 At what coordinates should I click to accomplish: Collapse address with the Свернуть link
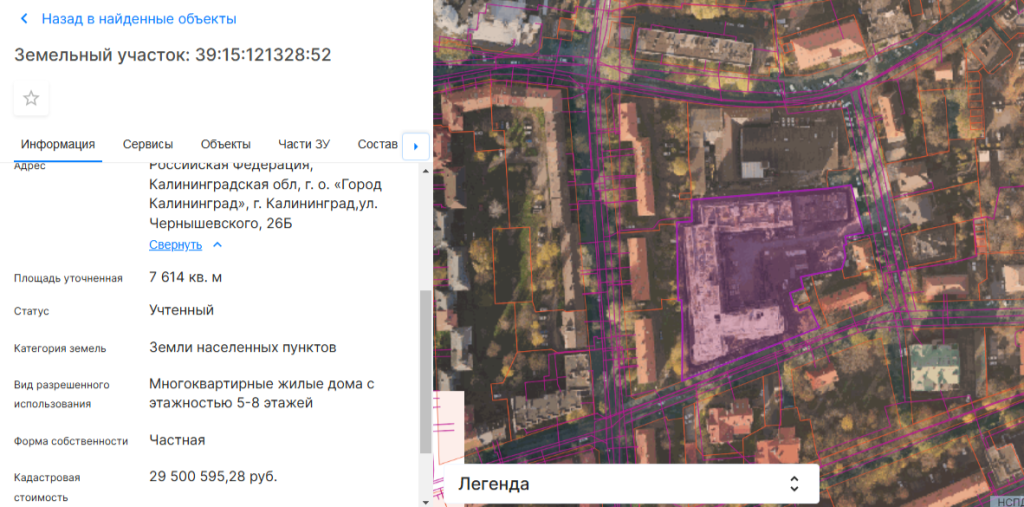click(x=176, y=245)
